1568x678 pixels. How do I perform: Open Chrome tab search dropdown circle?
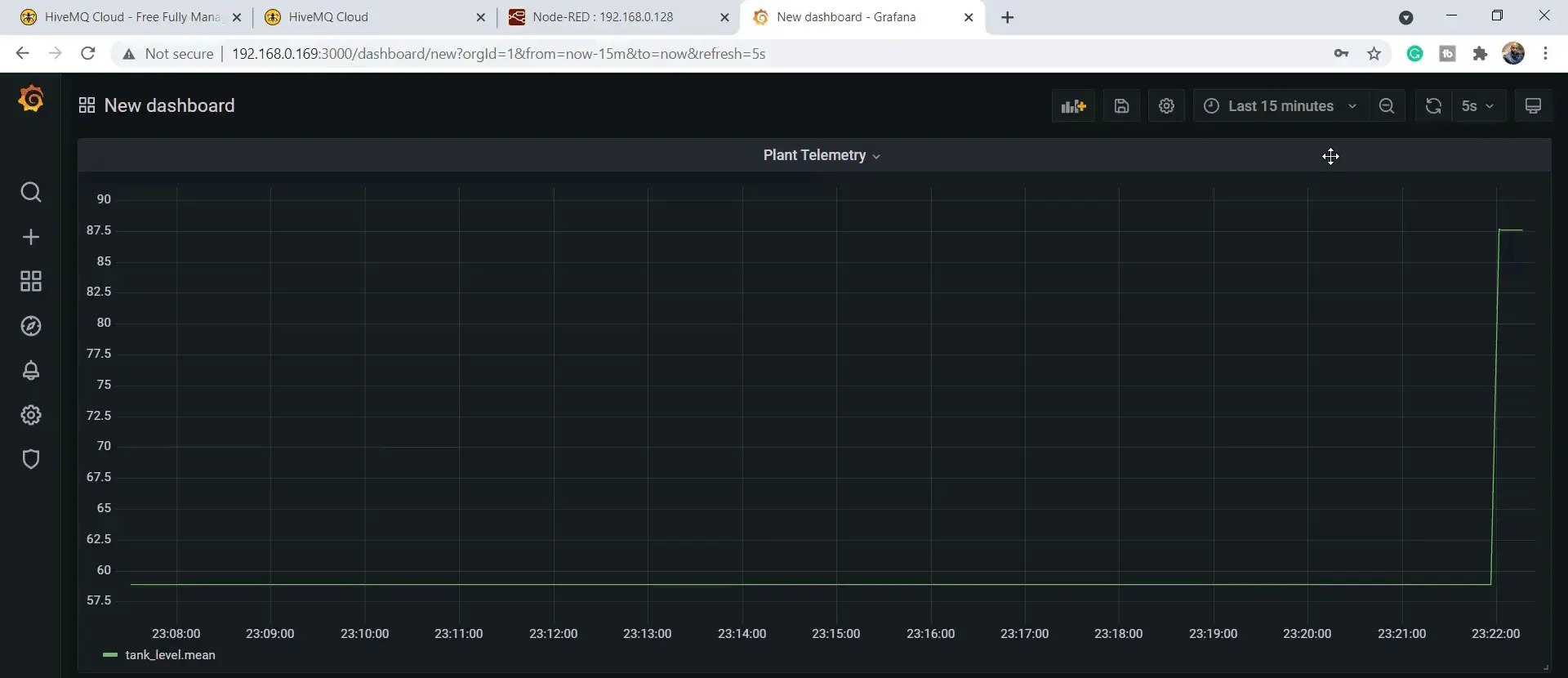pos(1405,17)
